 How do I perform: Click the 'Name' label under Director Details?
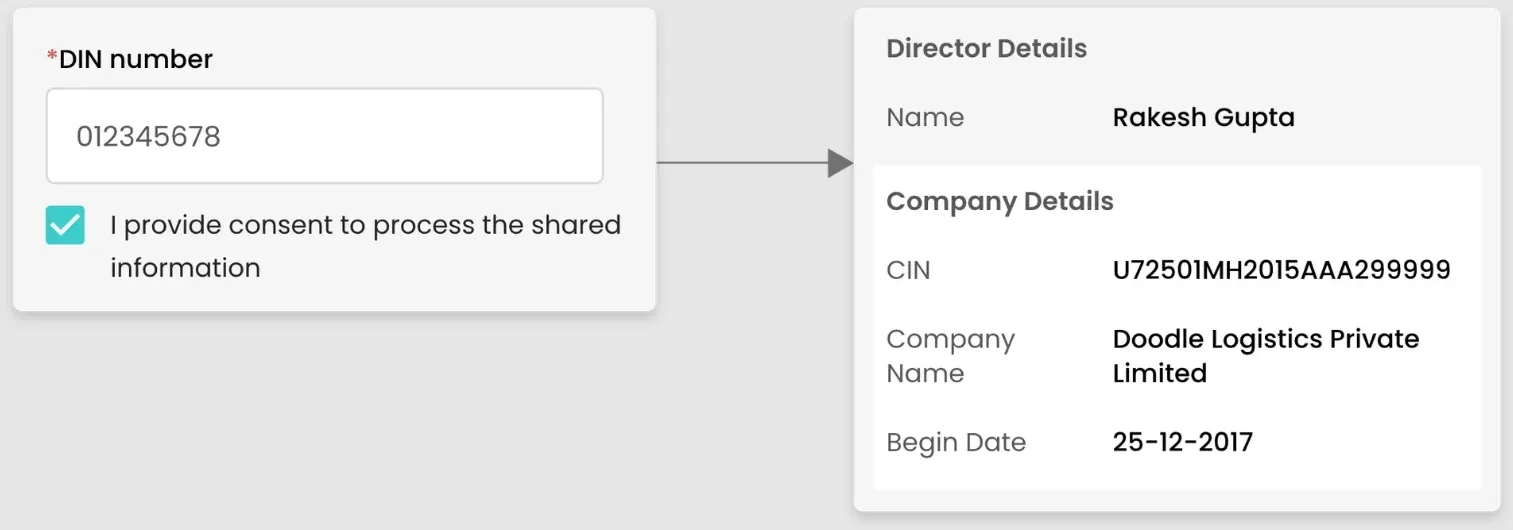coord(925,118)
